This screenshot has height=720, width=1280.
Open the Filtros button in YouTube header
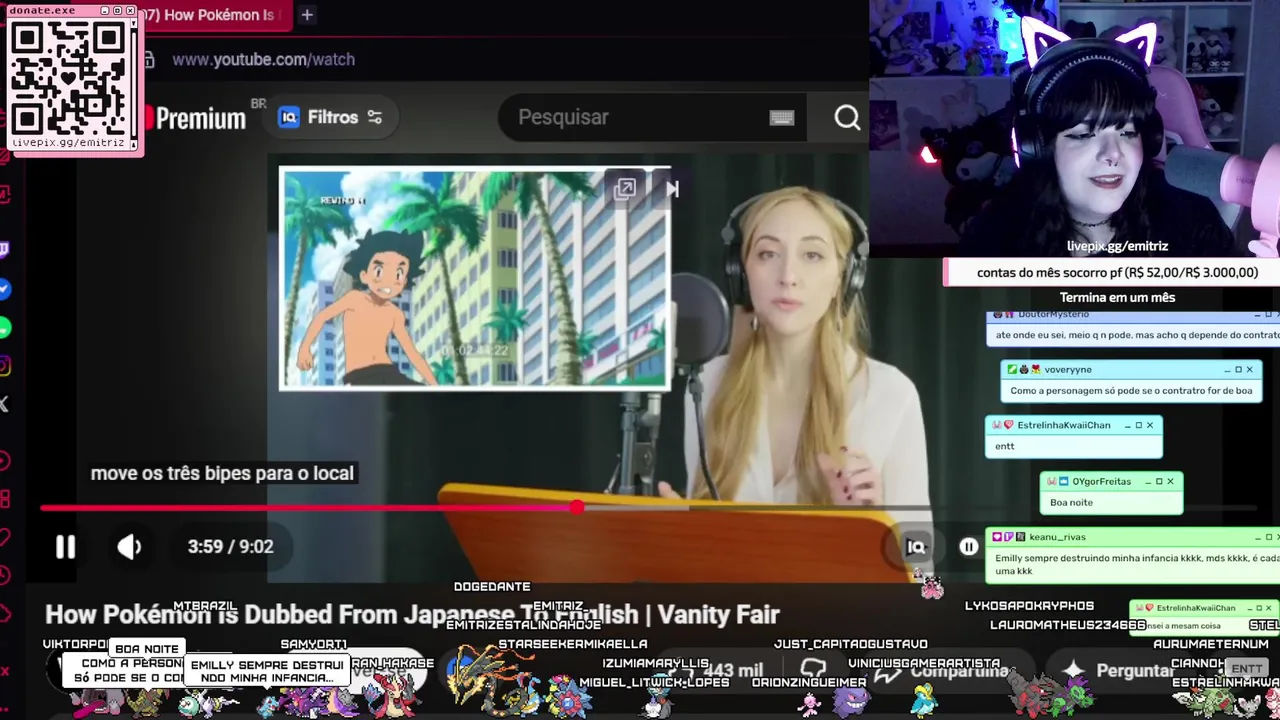330,117
